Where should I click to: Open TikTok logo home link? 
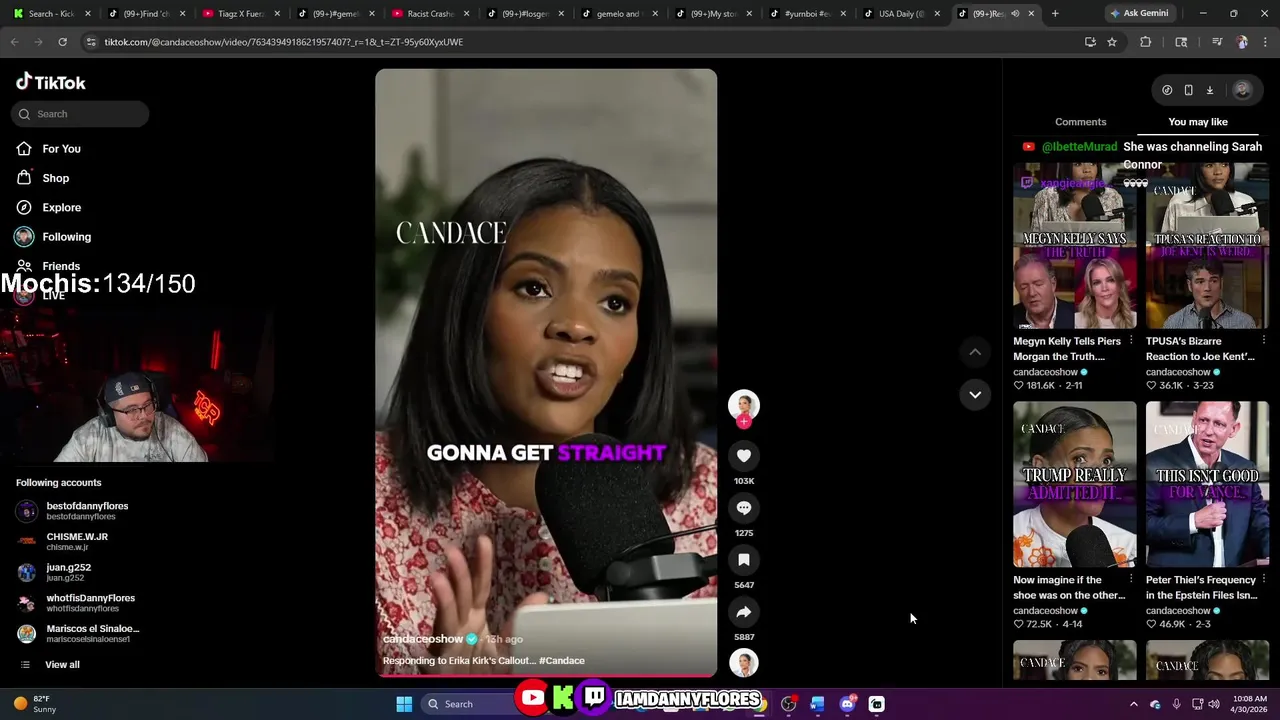point(51,82)
